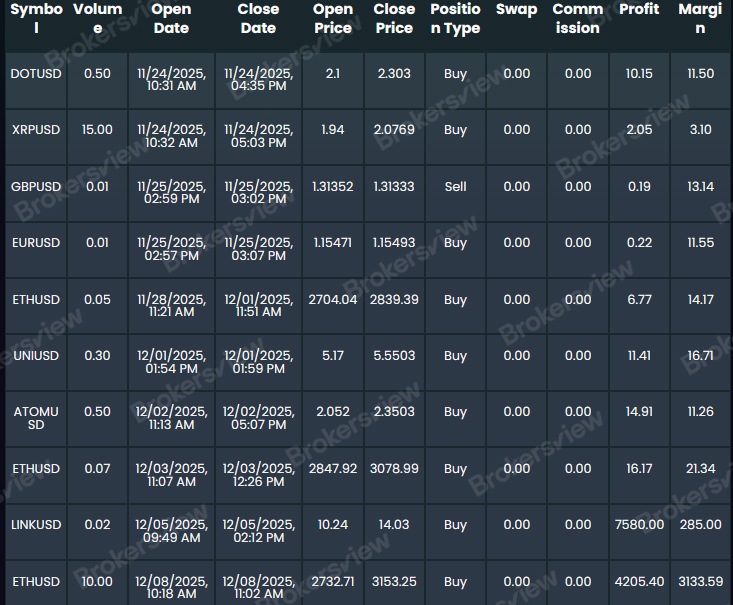Click close date 12/03/2025, 12:26 PM
Screen dimensions: 733x605
(258, 475)
